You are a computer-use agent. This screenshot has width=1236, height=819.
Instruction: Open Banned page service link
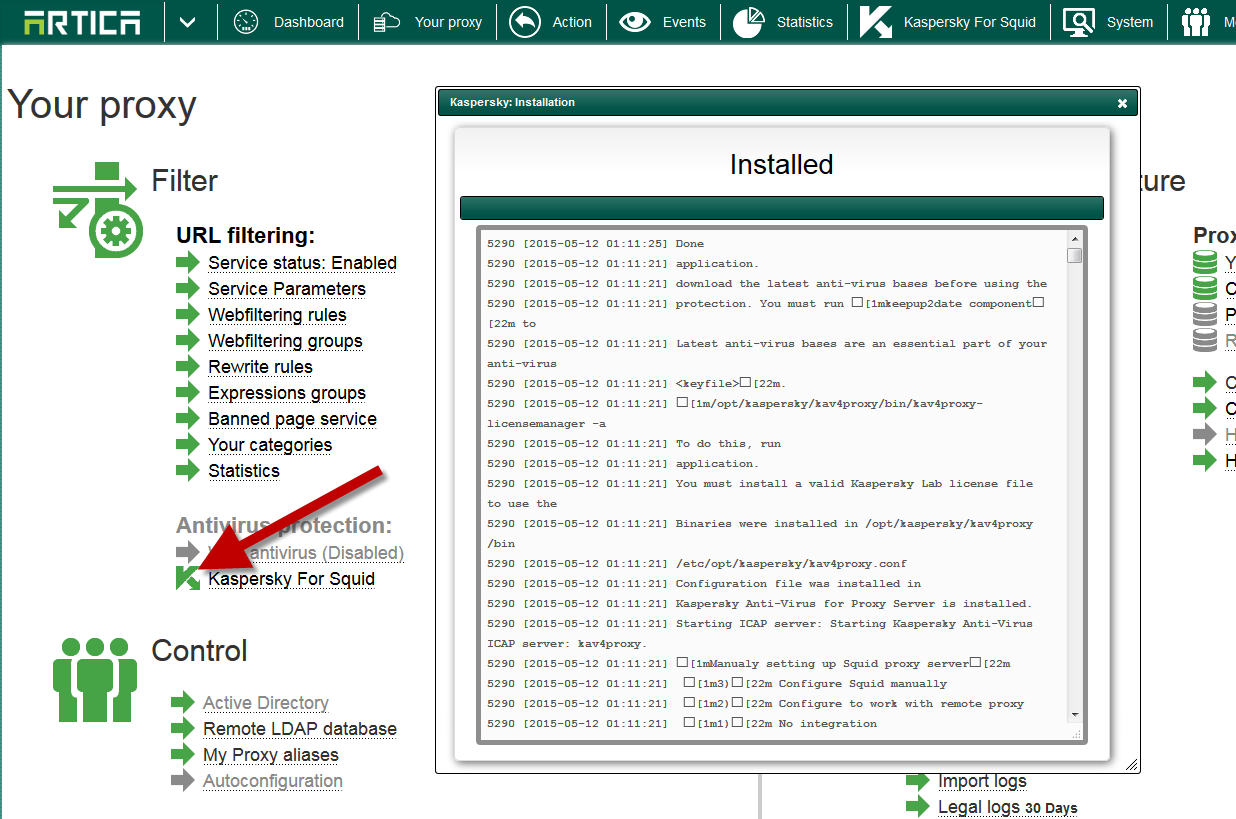click(x=292, y=419)
